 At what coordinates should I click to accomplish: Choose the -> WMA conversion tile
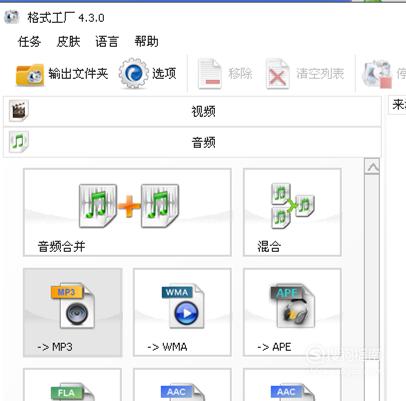tap(182, 312)
